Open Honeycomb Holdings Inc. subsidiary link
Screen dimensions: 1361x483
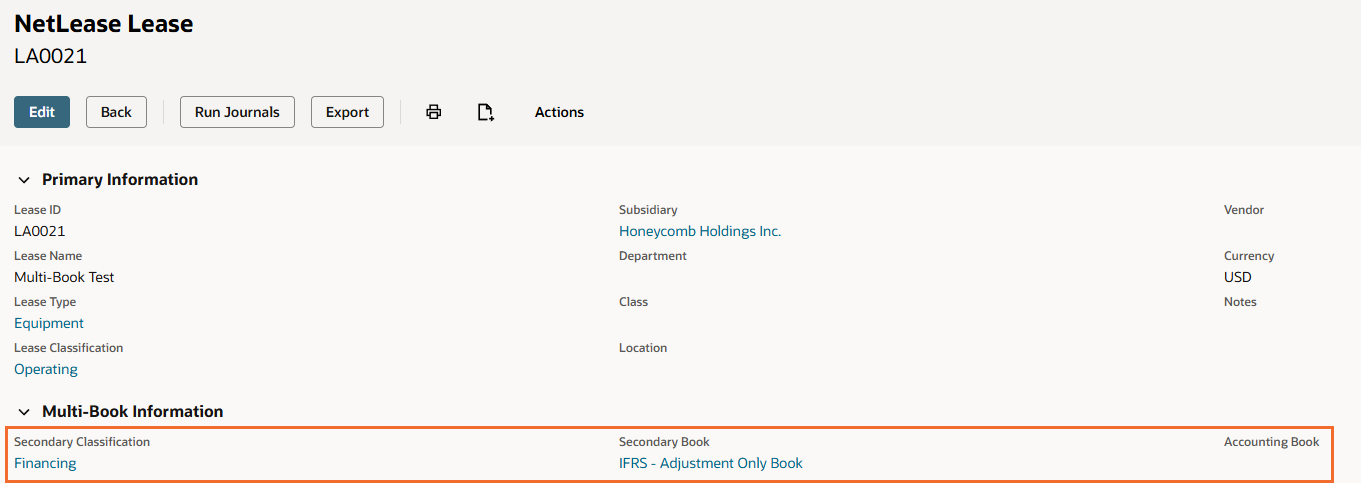pos(699,231)
